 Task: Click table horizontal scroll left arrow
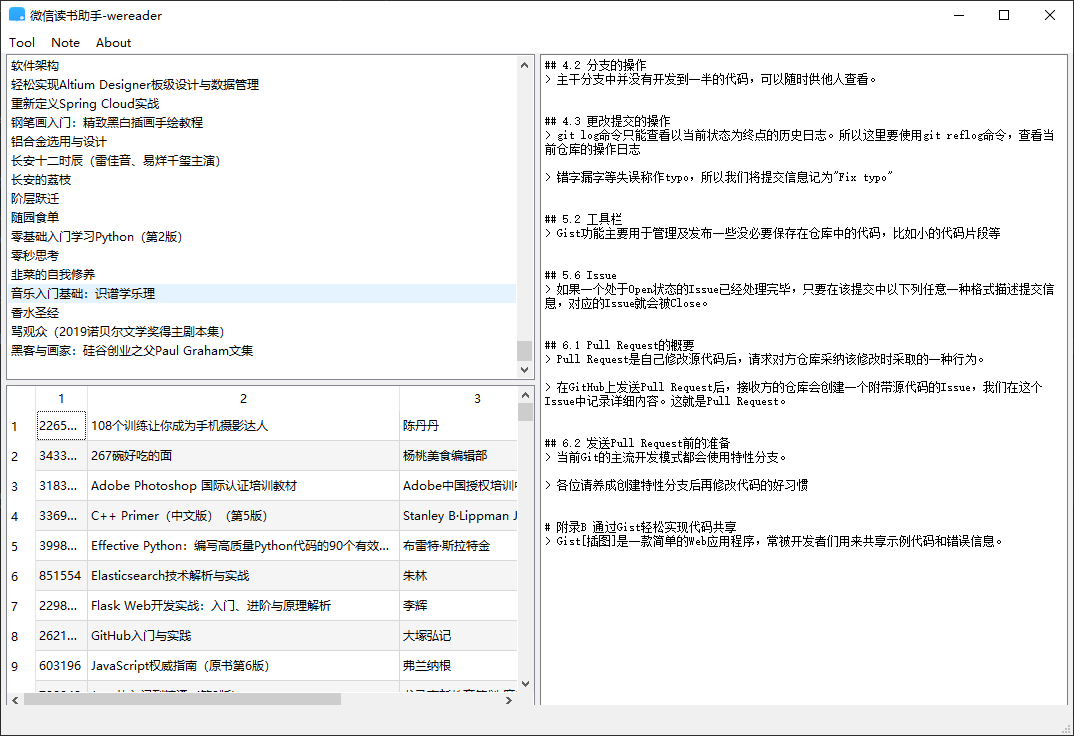pos(15,700)
